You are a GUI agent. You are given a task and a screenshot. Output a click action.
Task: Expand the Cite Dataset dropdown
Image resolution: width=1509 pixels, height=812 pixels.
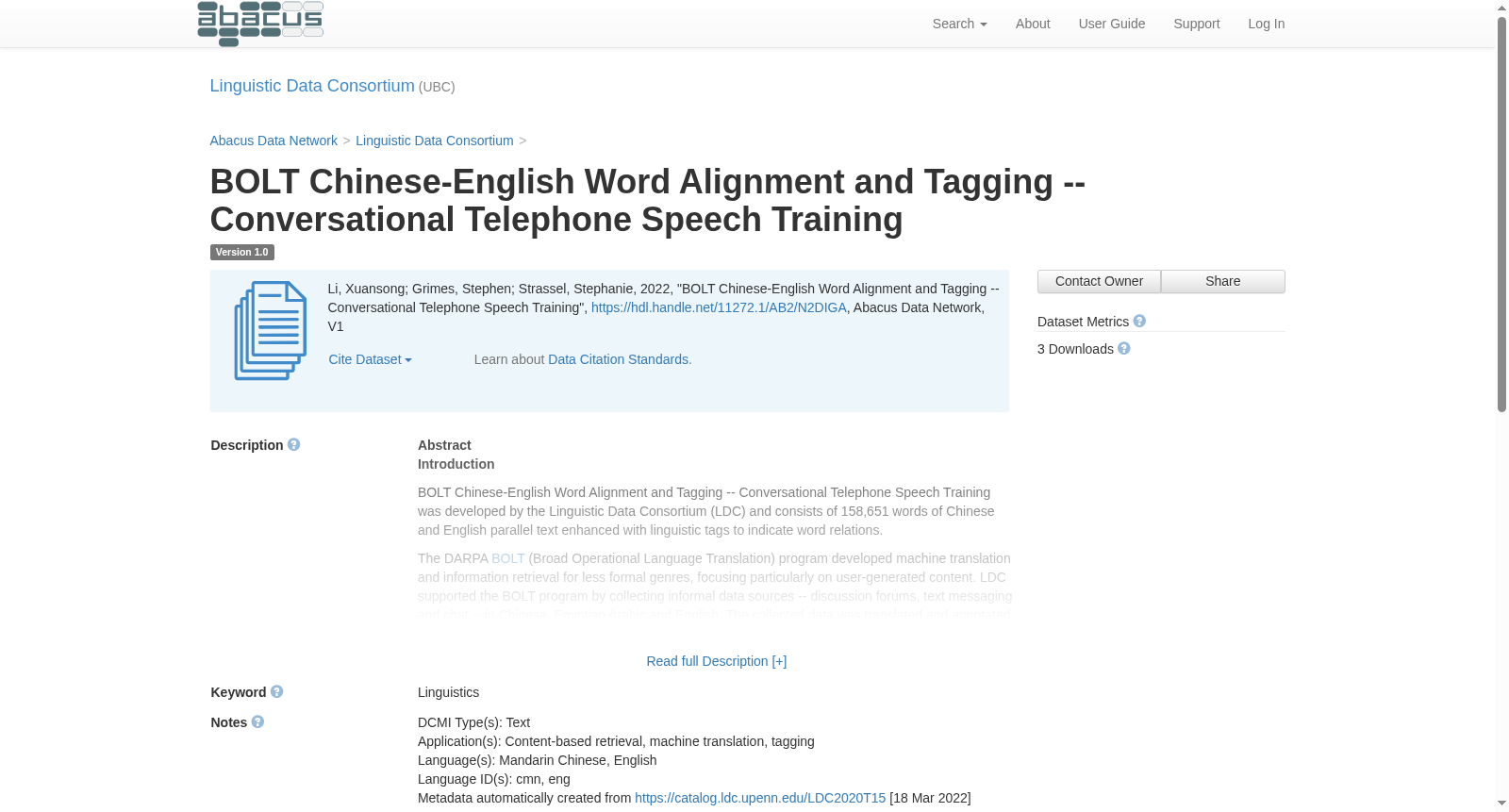point(370,359)
